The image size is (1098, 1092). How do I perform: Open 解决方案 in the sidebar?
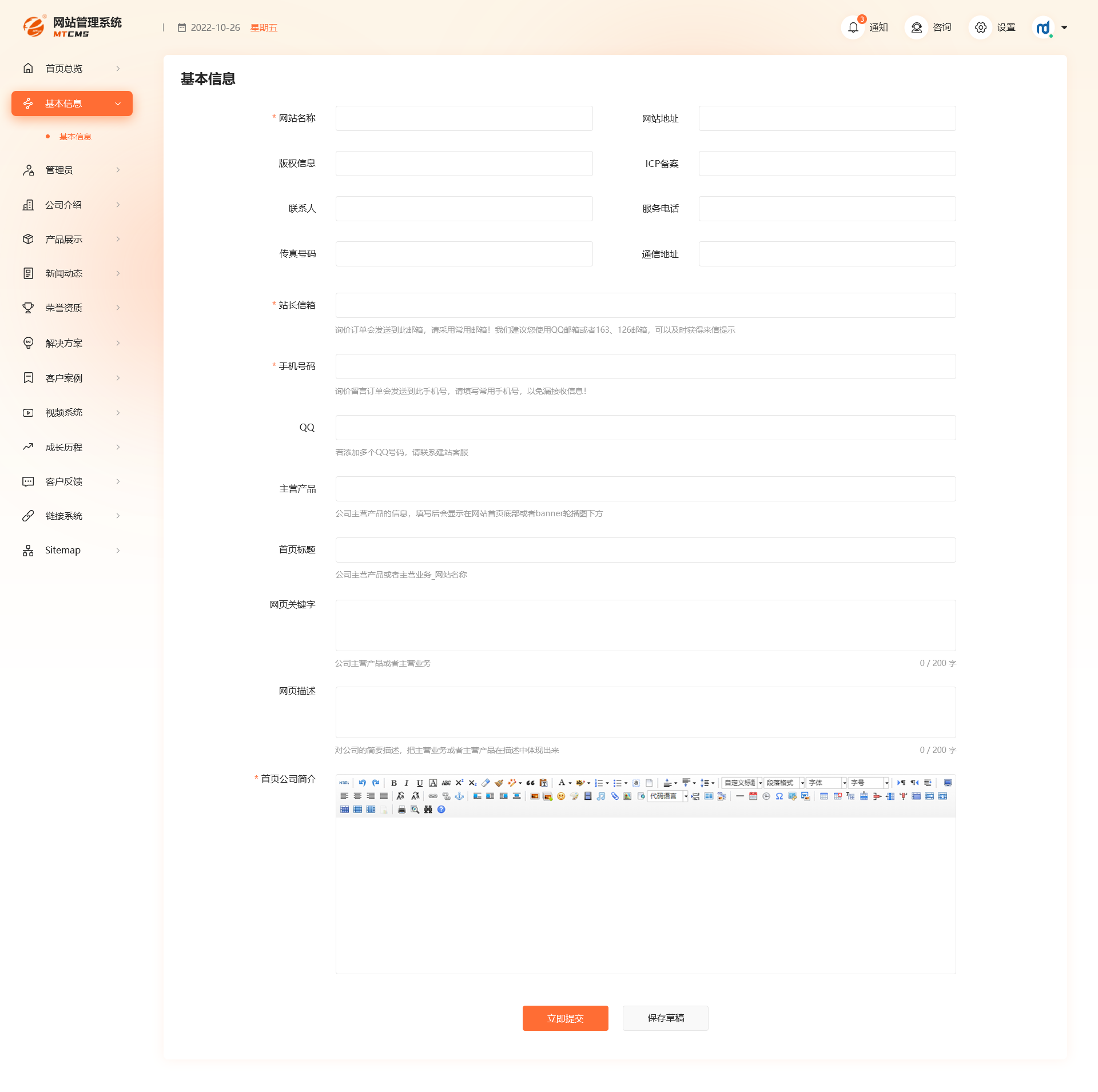coord(72,343)
